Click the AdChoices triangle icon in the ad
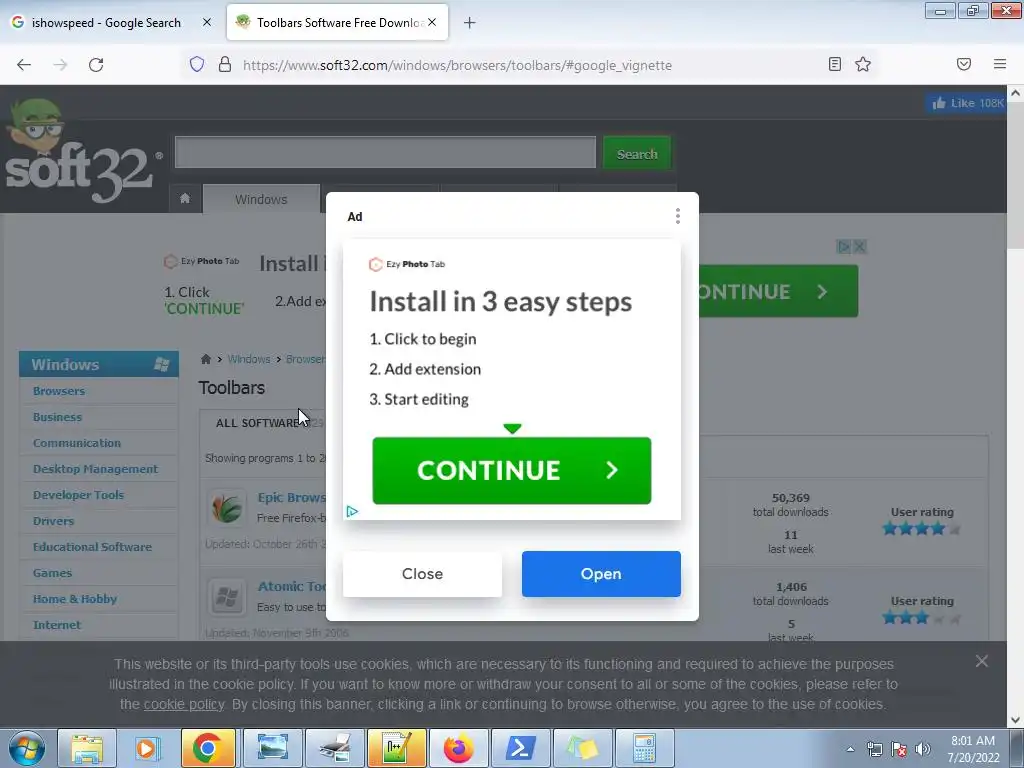 coord(352,511)
